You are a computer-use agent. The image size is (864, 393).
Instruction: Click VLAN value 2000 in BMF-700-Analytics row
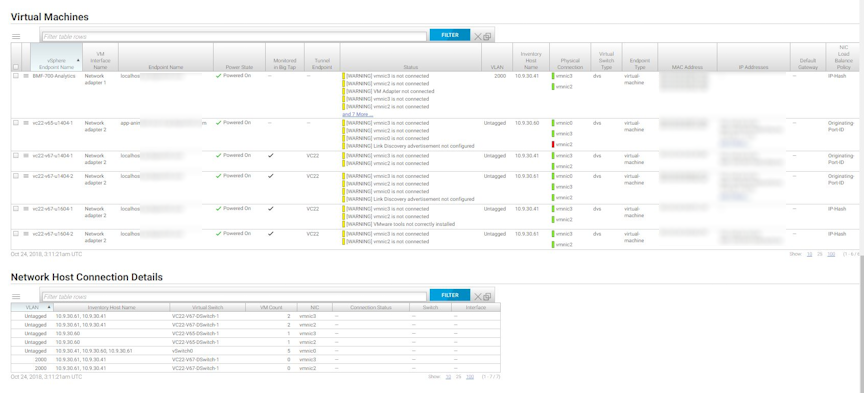tap(500, 76)
